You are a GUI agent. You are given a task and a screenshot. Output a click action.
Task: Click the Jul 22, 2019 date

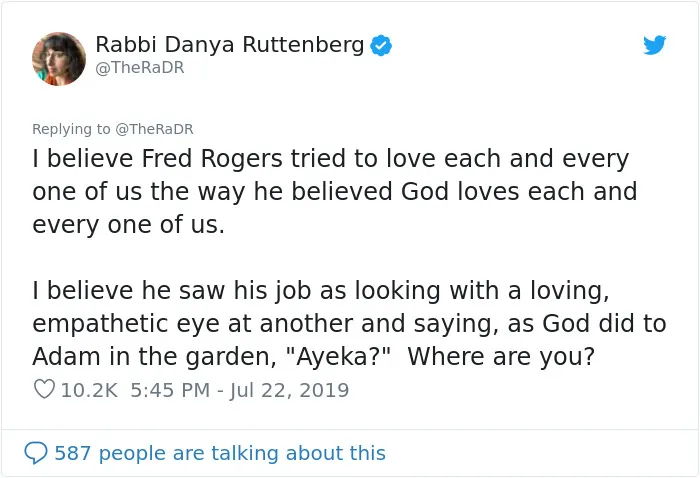pos(289,390)
